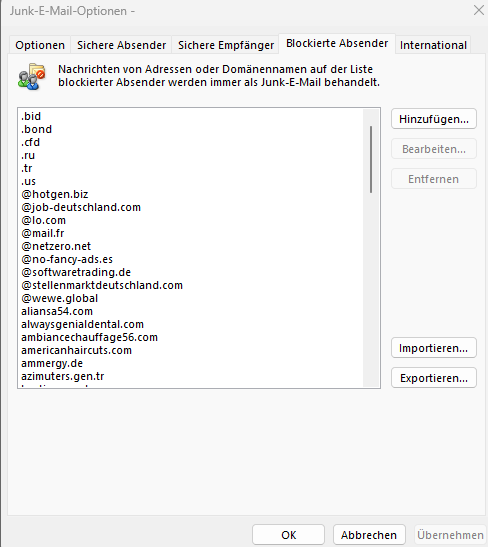Click the blocked list scrollbar thumb

click(x=371, y=159)
